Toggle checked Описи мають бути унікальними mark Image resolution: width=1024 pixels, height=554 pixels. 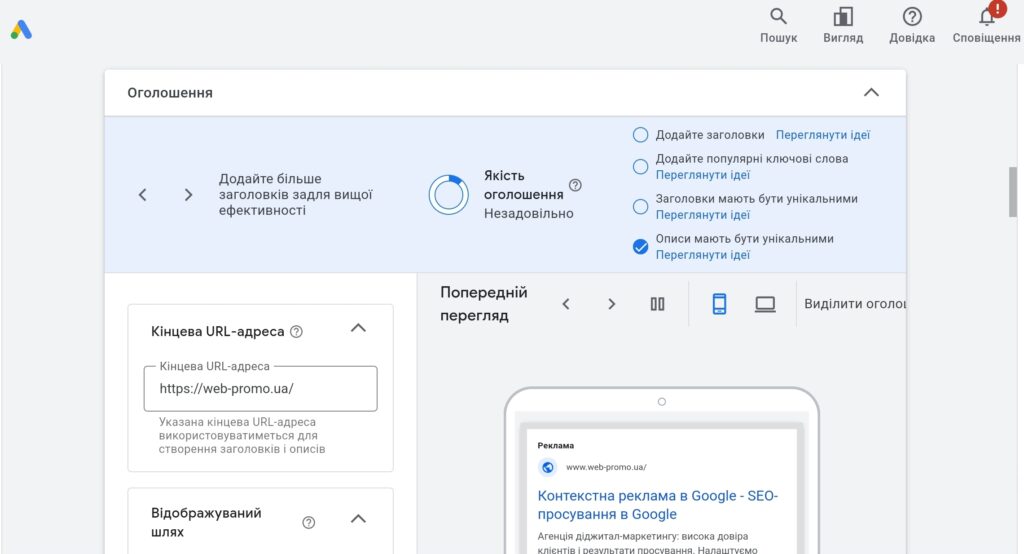[x=641, y=246]
